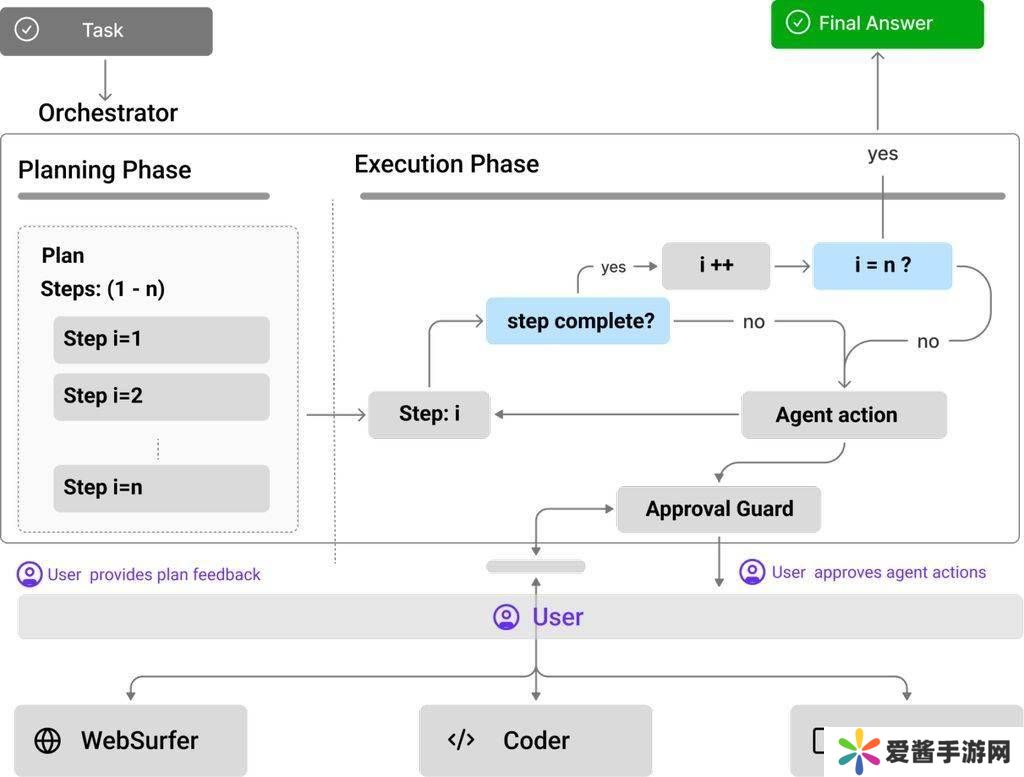Click the purple user icon in the User bar
The image size is (1024, 777).
tap(506, 617)
